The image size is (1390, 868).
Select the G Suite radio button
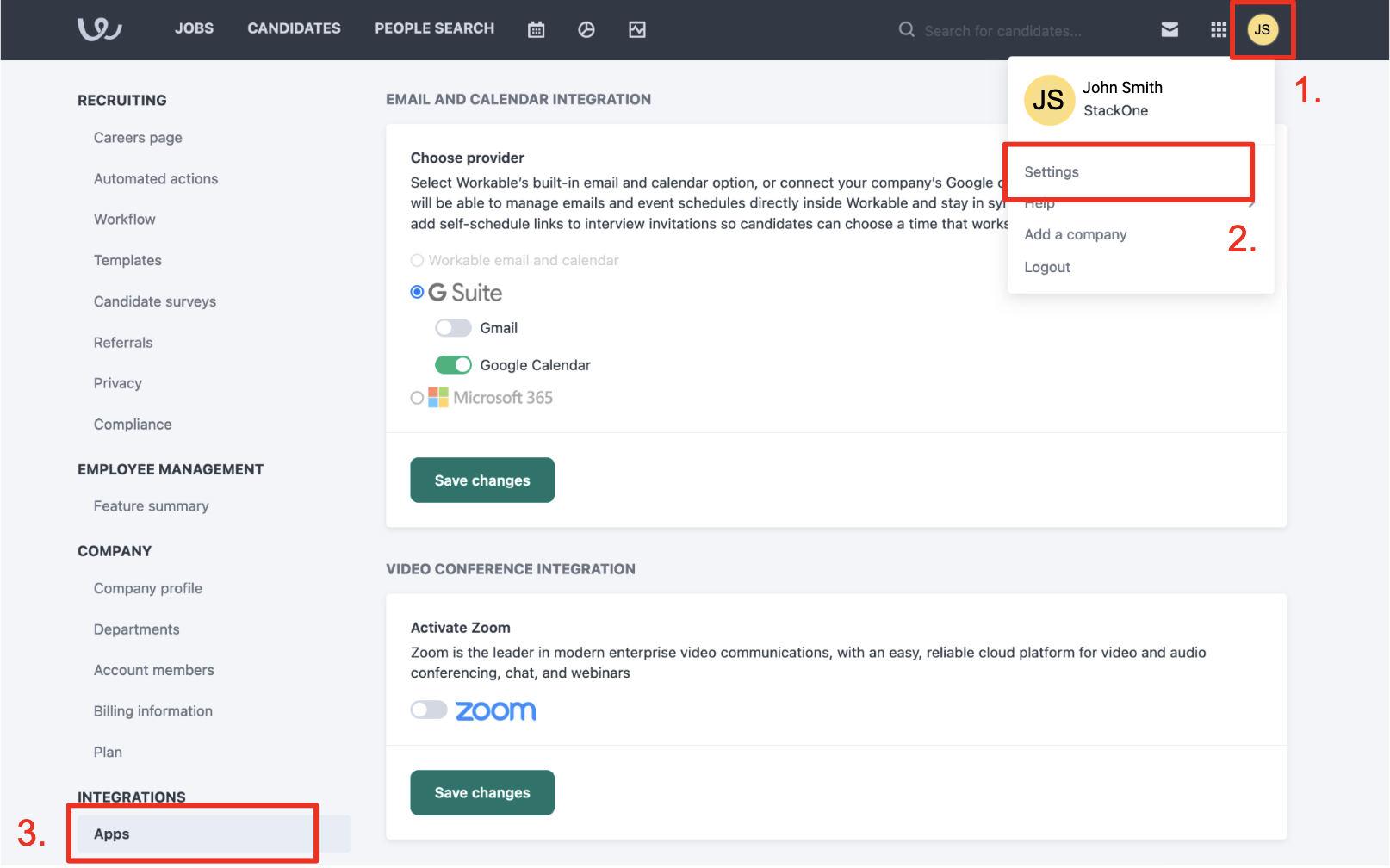(x=417, y=293)
